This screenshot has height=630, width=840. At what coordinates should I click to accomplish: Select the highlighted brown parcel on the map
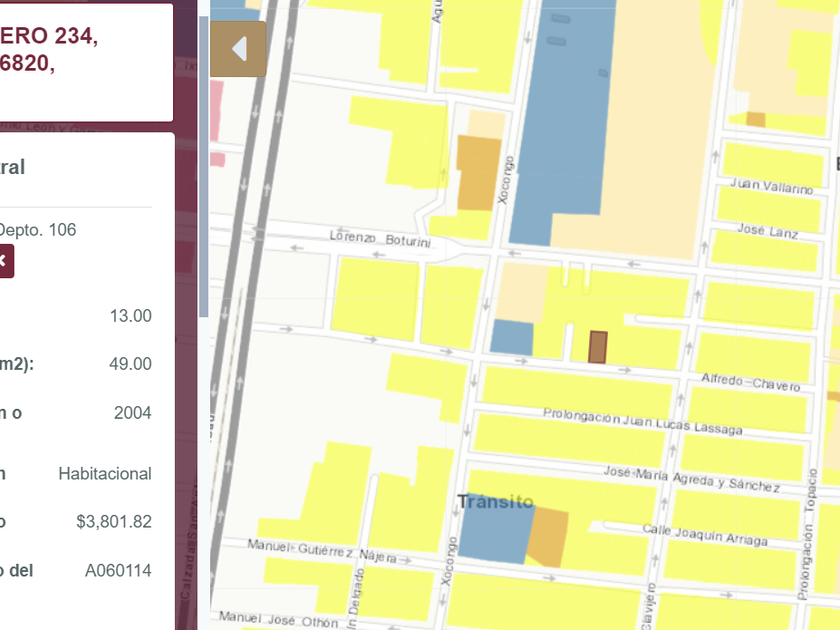coord(598,347)
